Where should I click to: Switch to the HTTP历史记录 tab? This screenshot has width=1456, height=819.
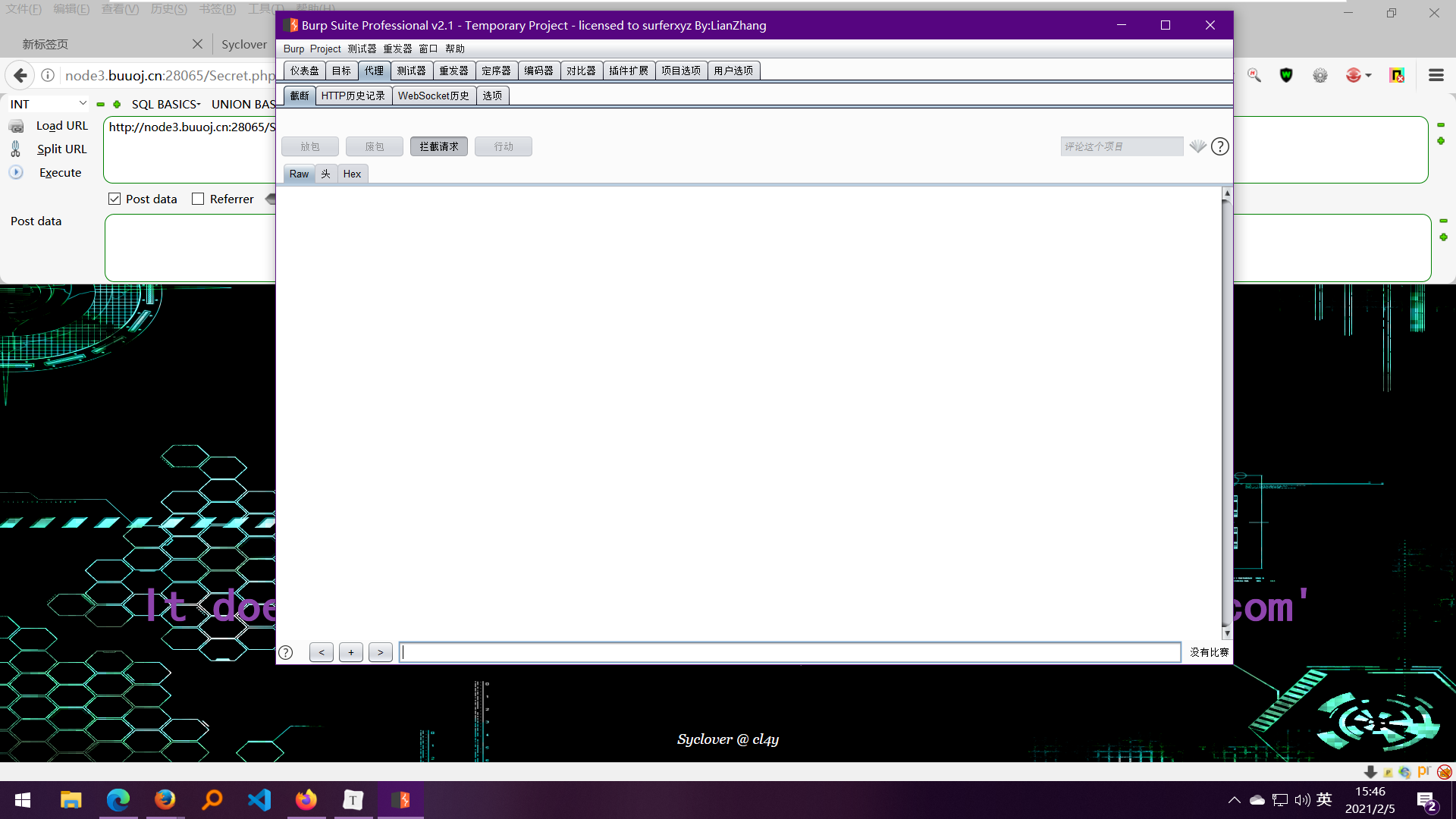(x=353, y=96)
